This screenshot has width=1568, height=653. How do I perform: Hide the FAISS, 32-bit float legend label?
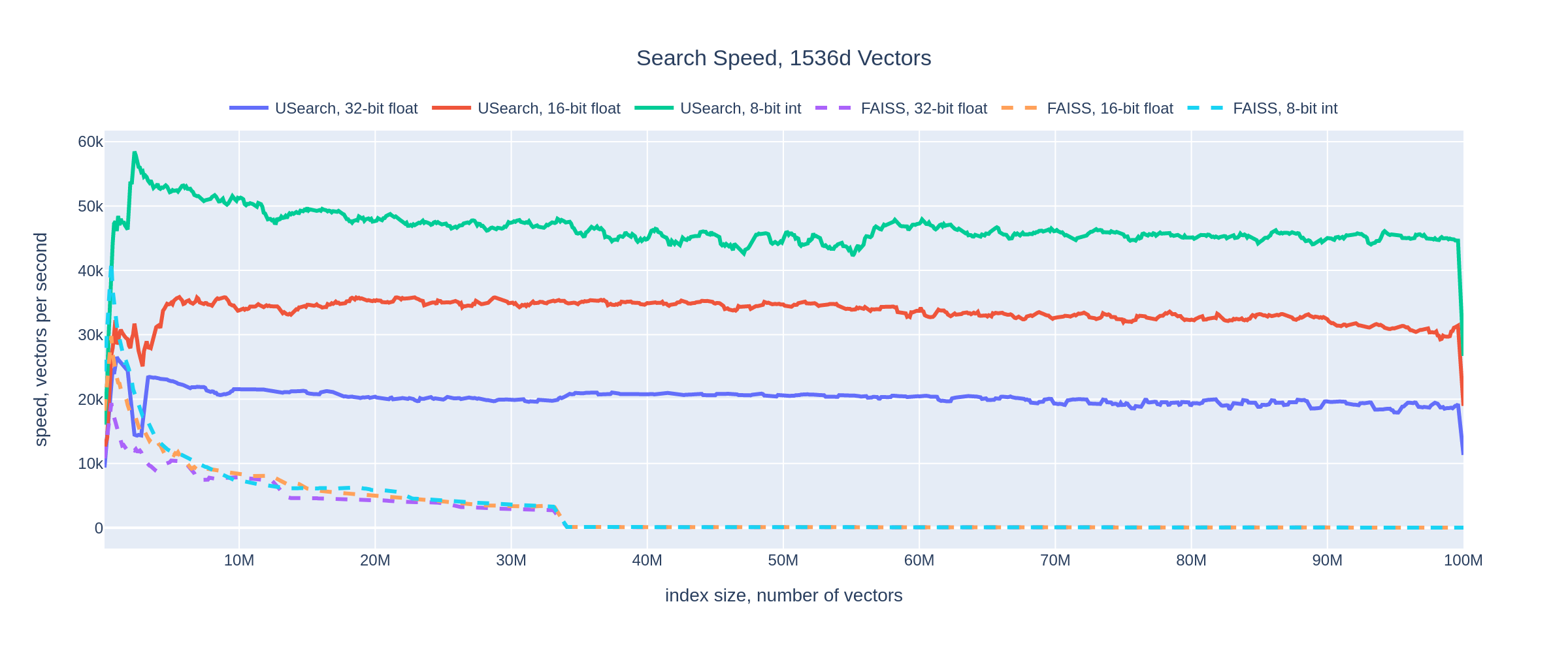(924, 108)
